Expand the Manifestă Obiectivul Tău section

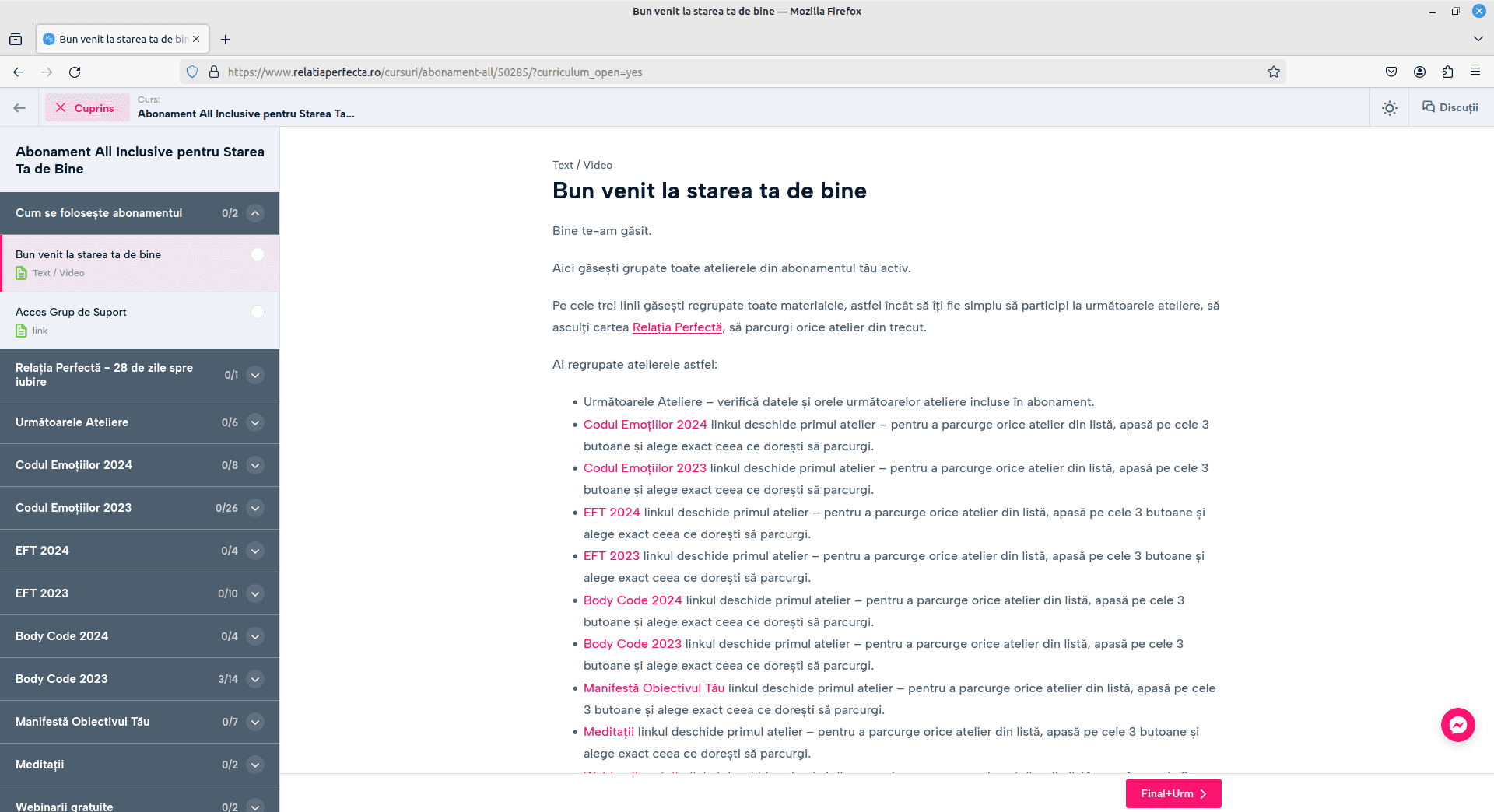tap(255, 722)
